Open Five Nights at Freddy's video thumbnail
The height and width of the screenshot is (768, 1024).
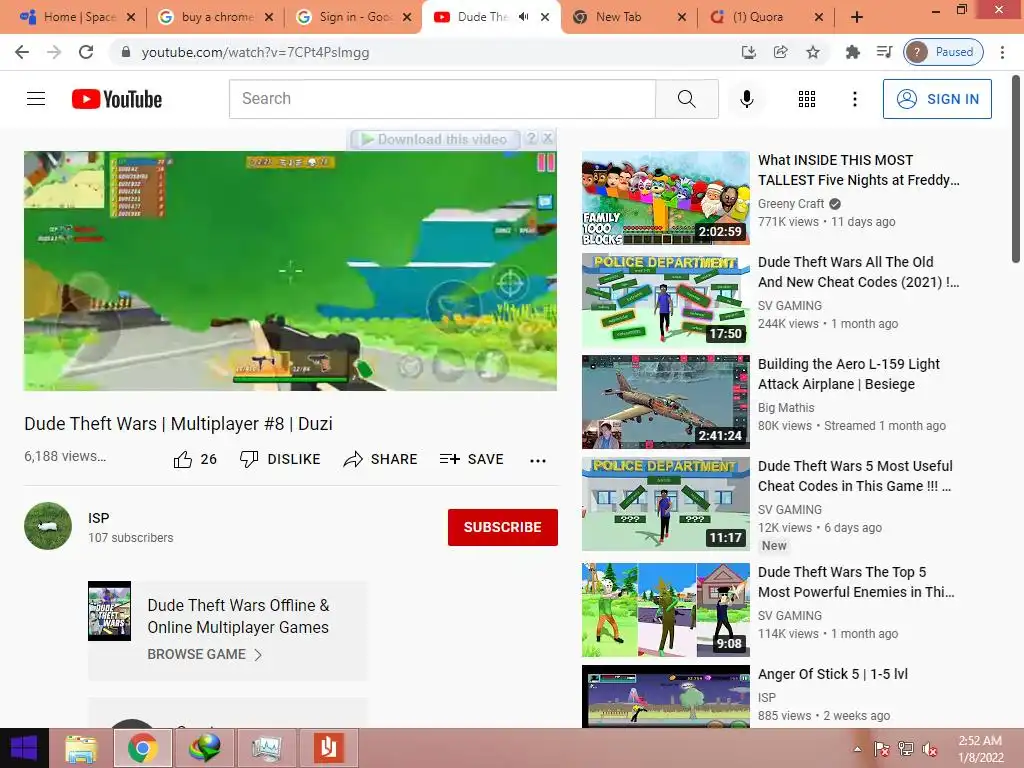click(x=665, y=198)
